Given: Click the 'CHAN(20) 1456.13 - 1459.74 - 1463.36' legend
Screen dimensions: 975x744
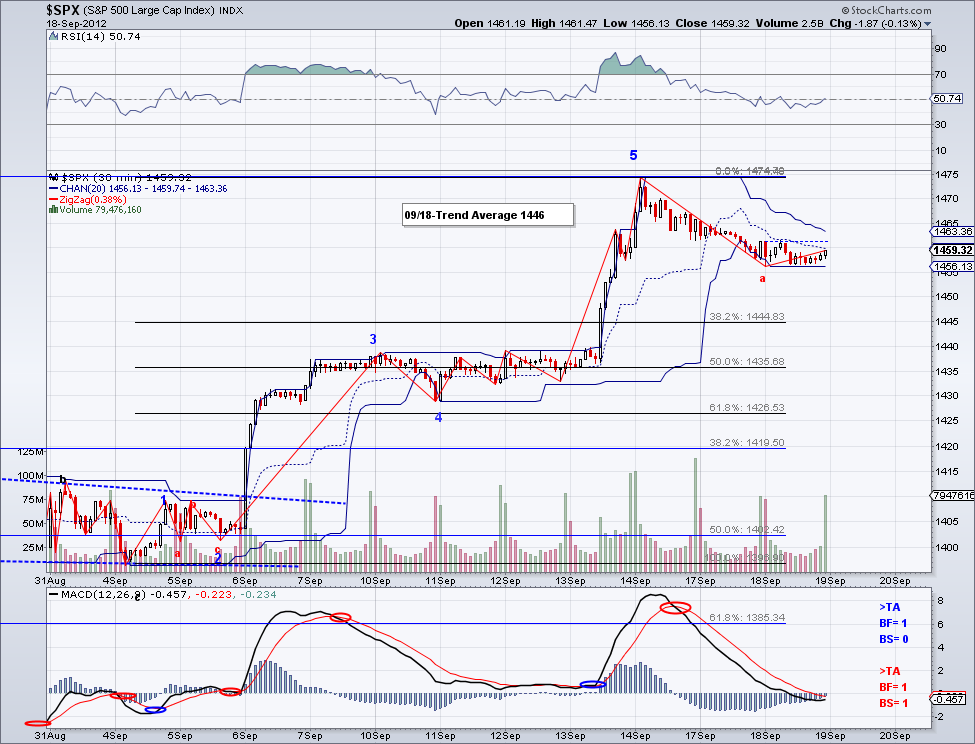Looking at the screenshot, I should pyautogui.click(x=143, y=189).
